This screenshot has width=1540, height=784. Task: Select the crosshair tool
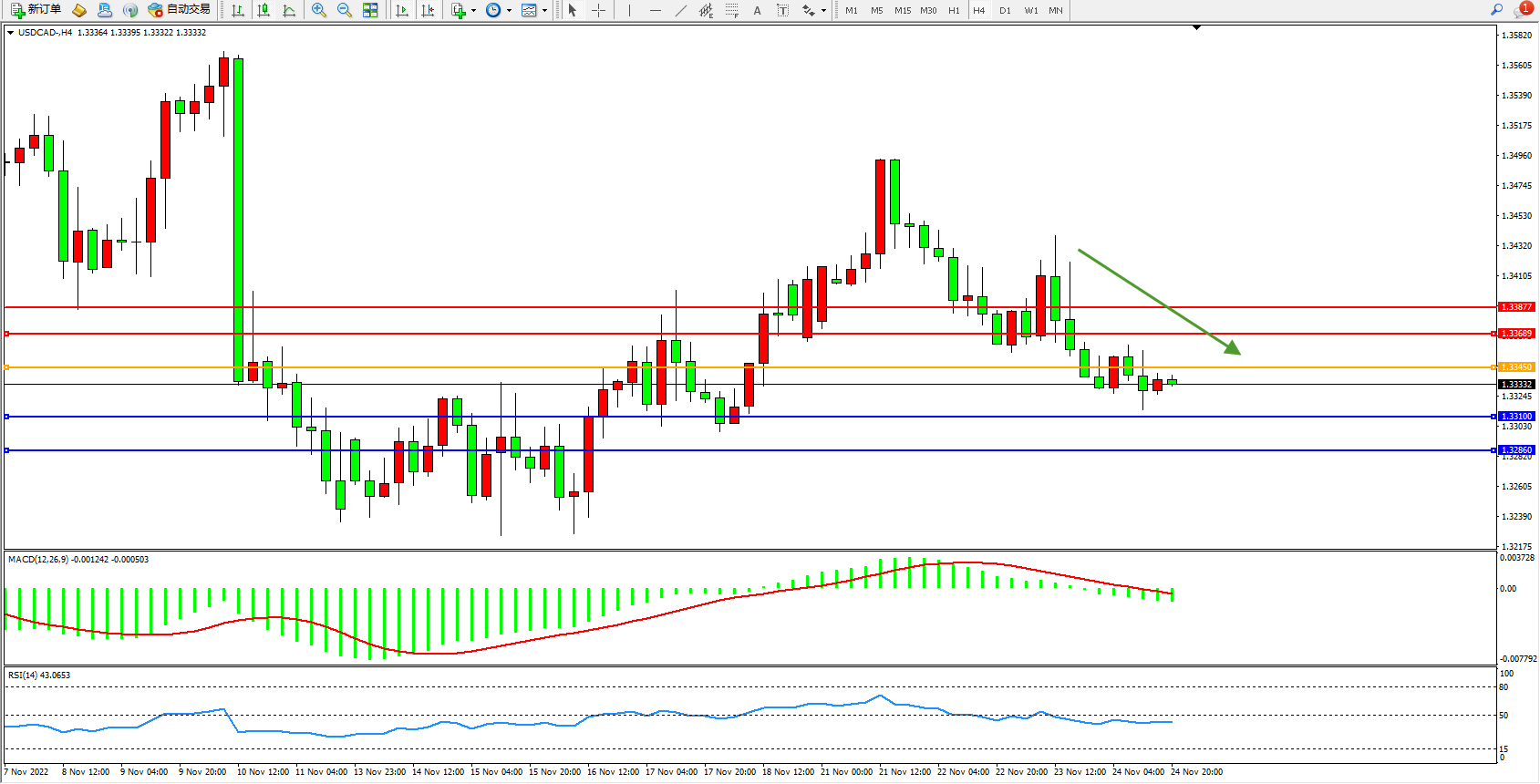598,10
